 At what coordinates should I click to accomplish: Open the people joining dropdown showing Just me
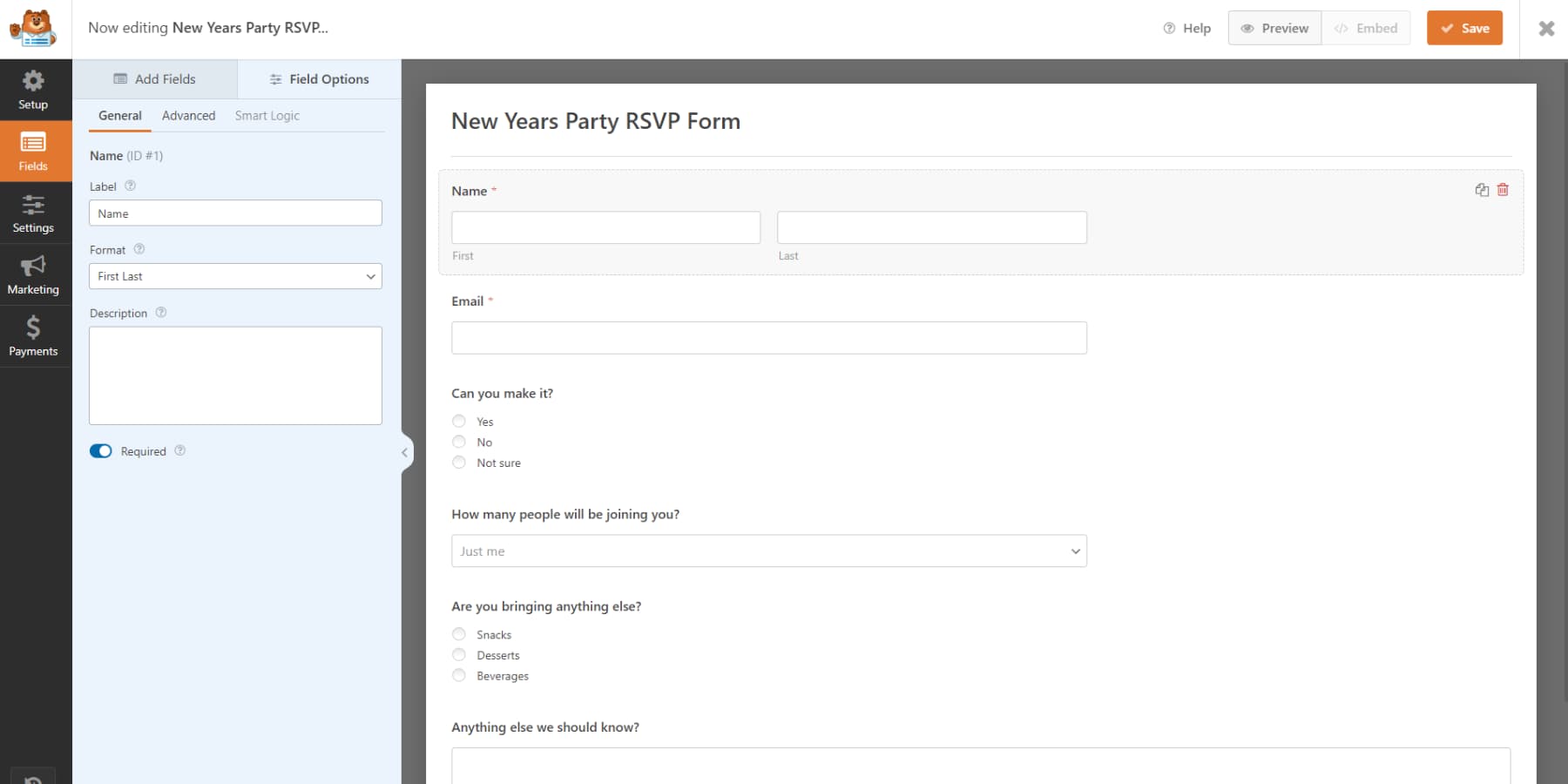click(x=768, y=551)
